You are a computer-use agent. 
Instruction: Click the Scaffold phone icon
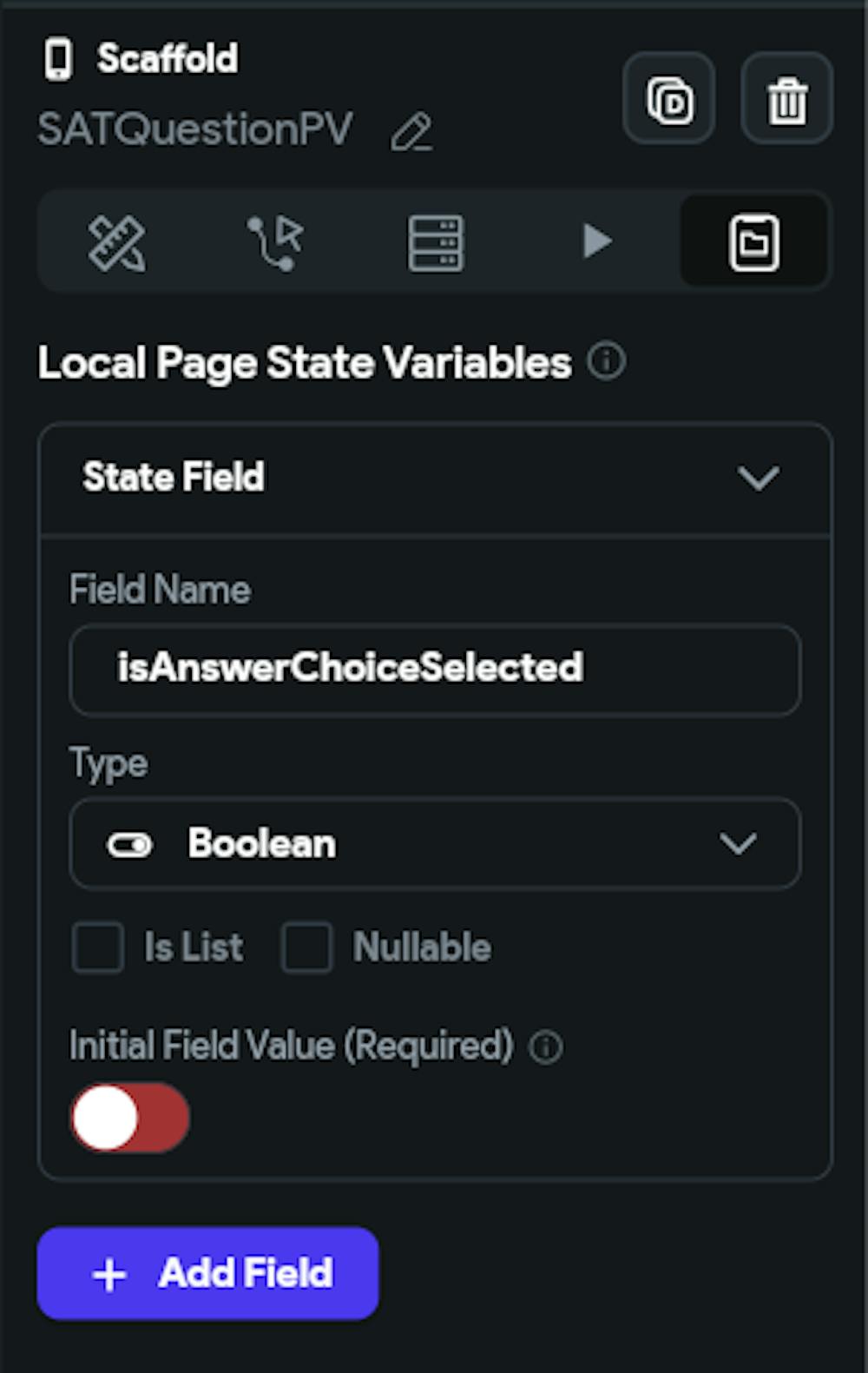58,59
